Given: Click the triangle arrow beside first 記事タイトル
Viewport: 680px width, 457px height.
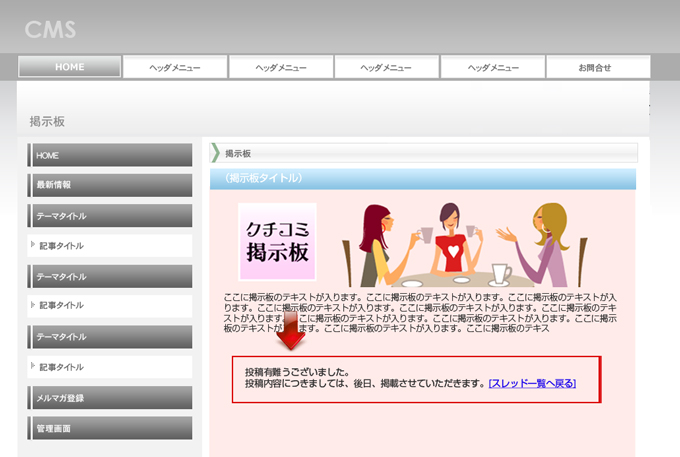Looking at the screenshot, I should 33,245.
